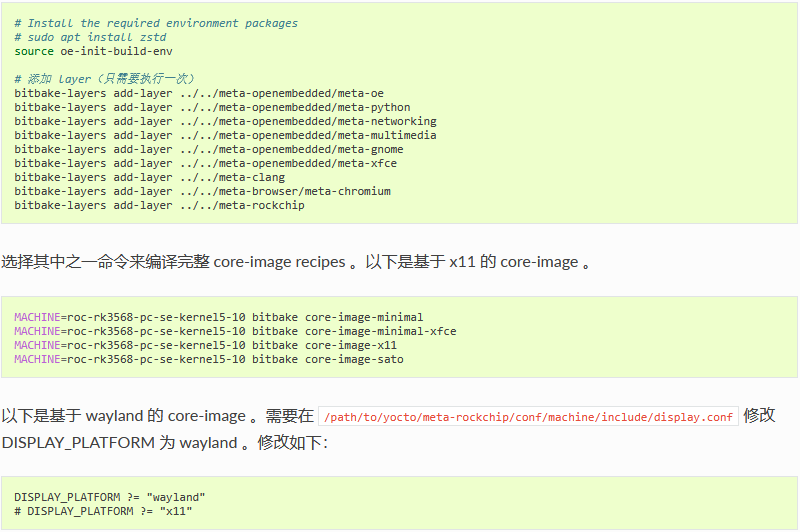Click the add-layer line for meta-xfce
The width and height of the screenshot is (800, 532).
pyautogui.click(x=206, y=163)
